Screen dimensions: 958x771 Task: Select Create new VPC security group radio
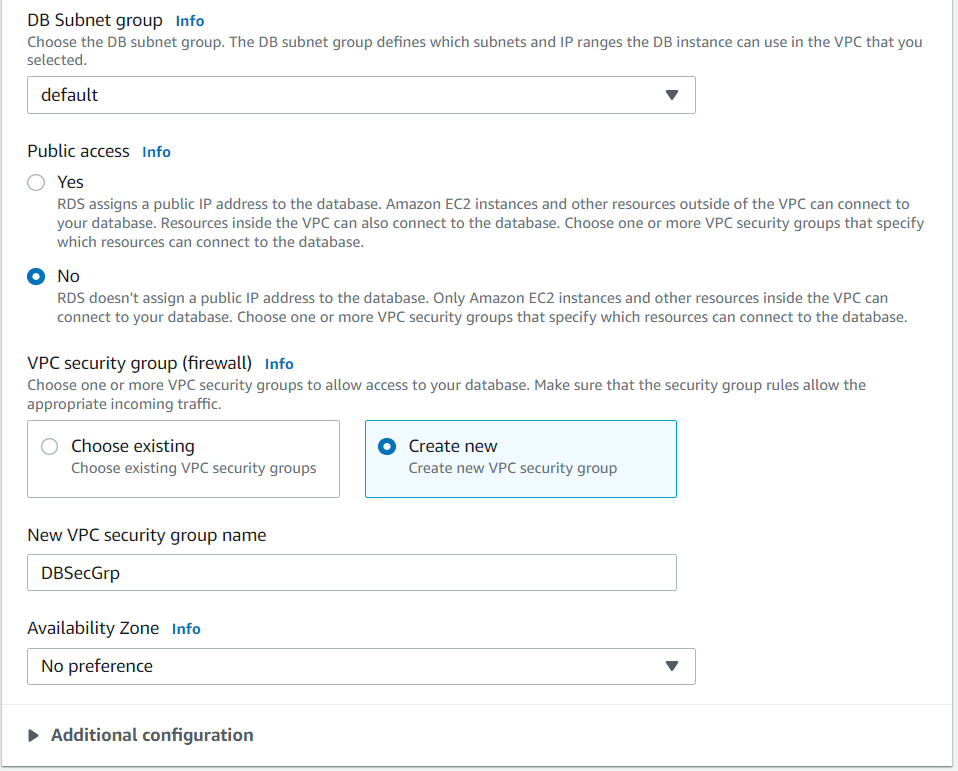point(388,447)
